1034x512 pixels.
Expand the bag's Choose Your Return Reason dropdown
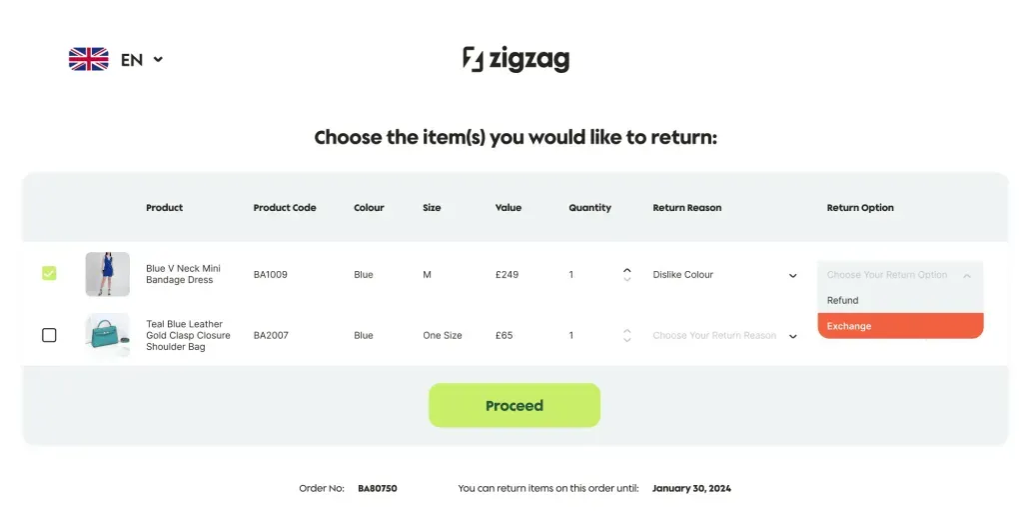click(725, 336)
